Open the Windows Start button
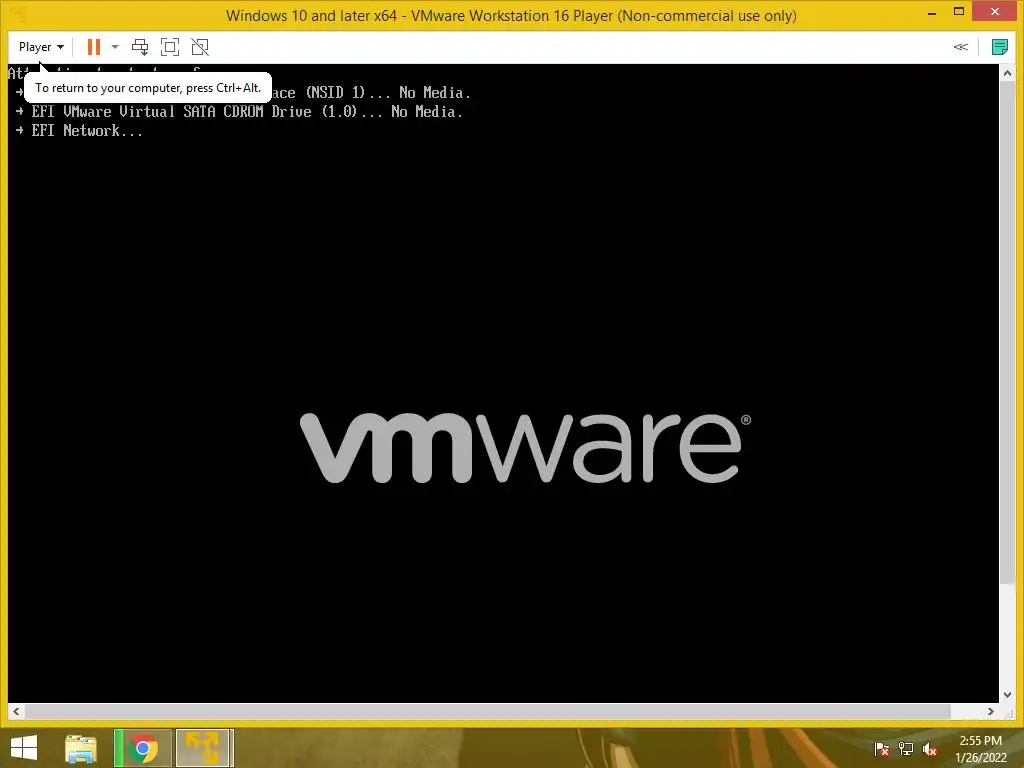 coord(24,748)
